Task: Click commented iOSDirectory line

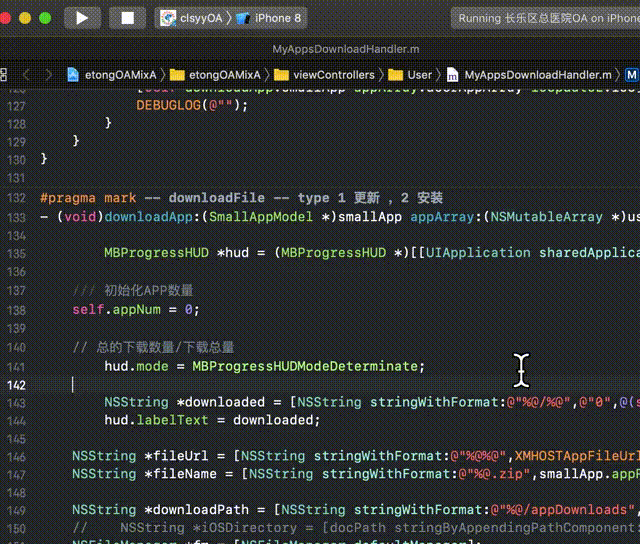Action: [356, 527]
